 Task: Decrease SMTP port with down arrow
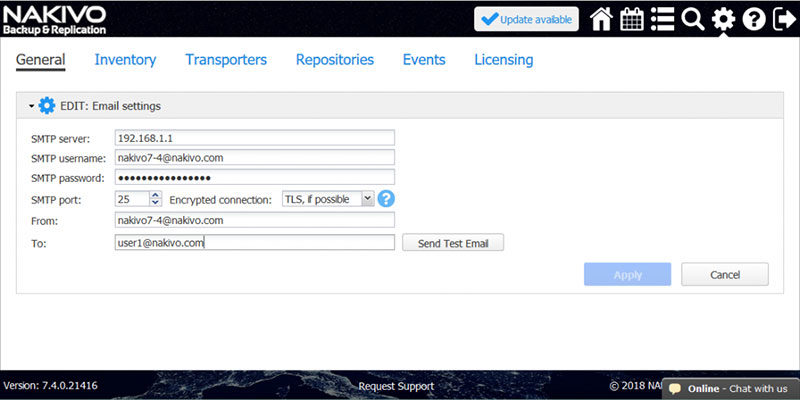(156, 203)
